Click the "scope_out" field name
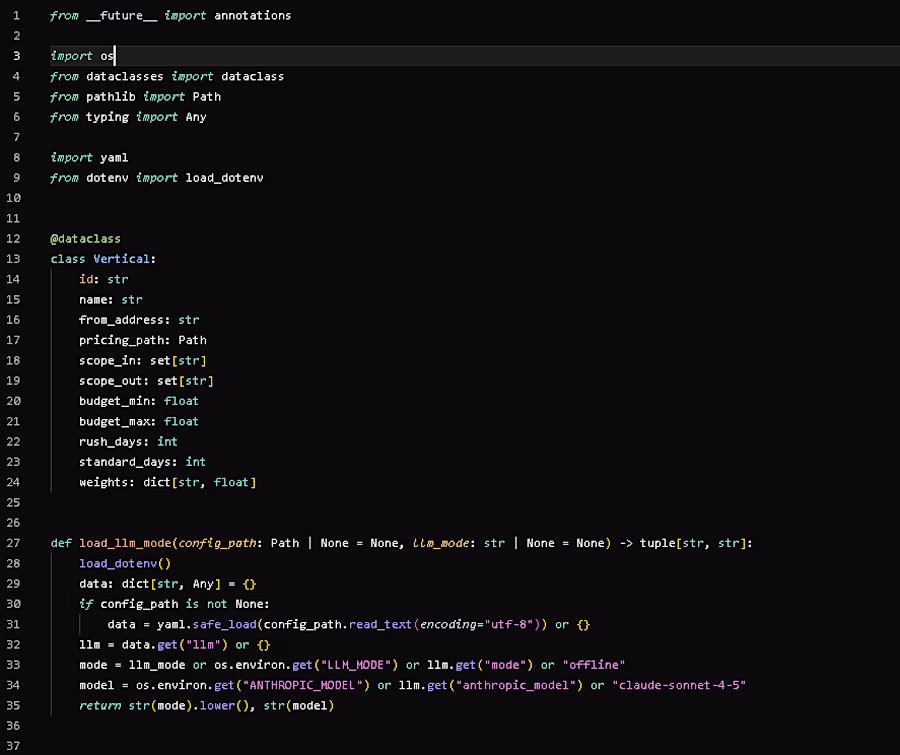Screen dimensions: 900x755 click(111, 381)
